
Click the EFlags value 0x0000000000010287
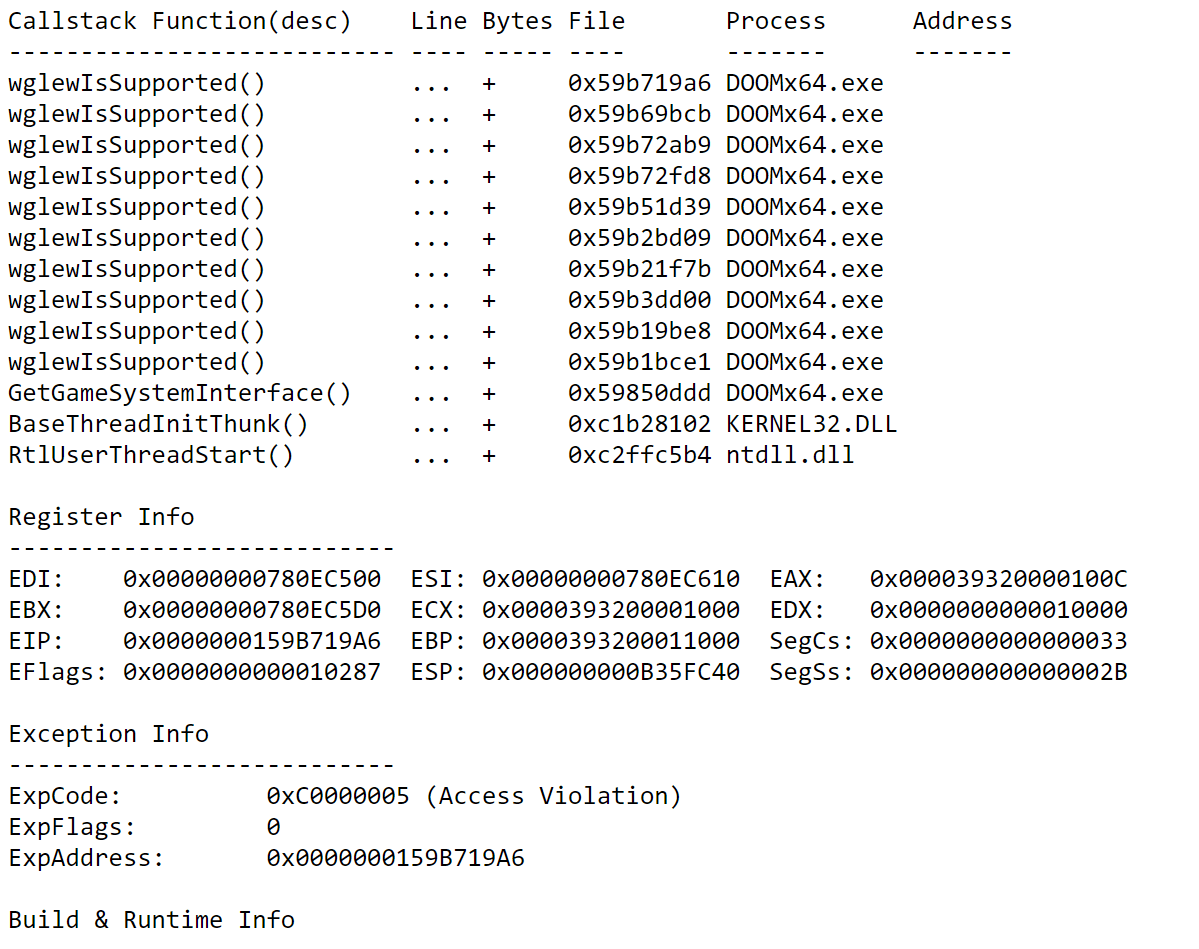pos(252,672)
